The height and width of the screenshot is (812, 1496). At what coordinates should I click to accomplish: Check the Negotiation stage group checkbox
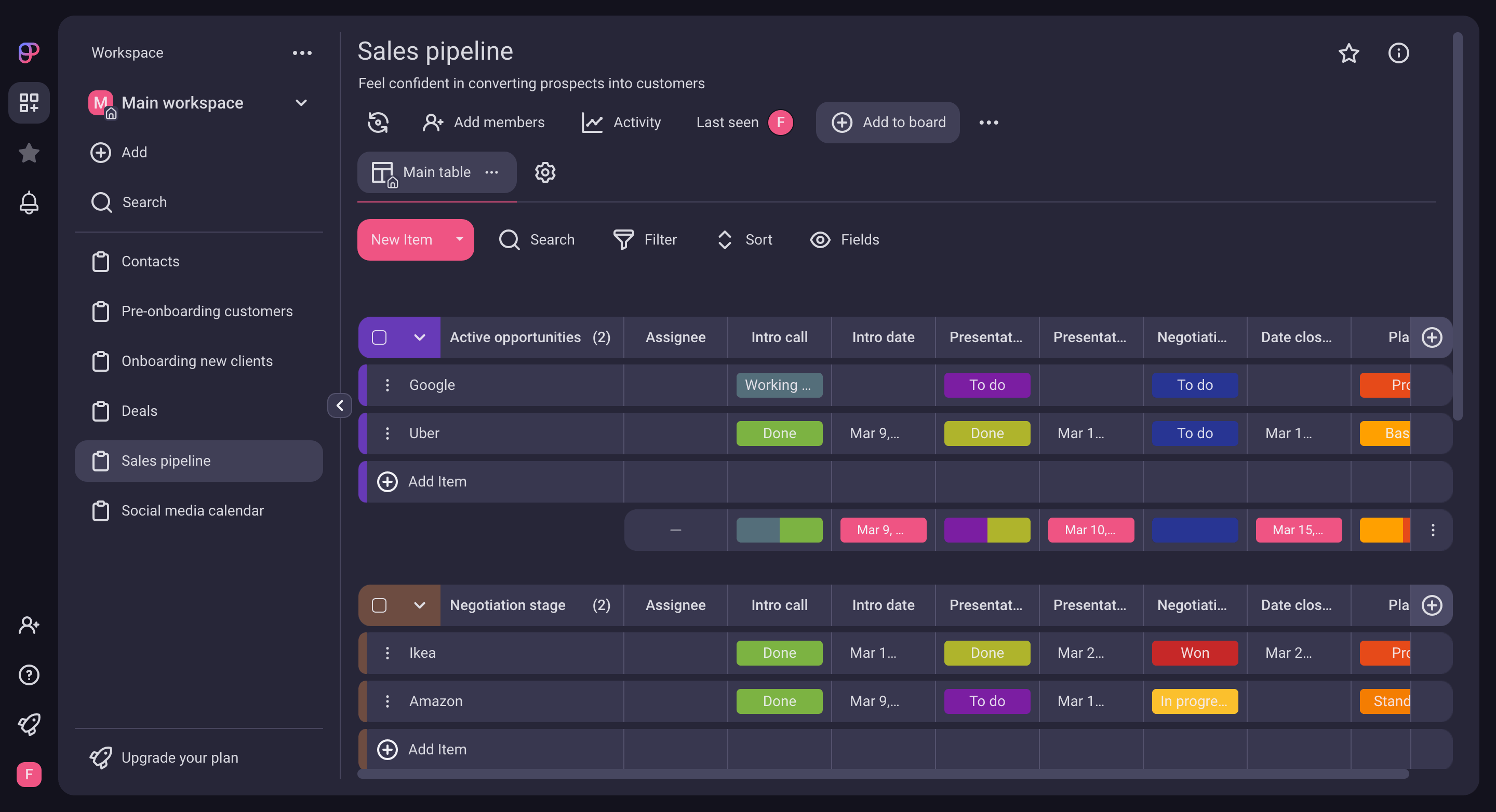pos(379,605)
